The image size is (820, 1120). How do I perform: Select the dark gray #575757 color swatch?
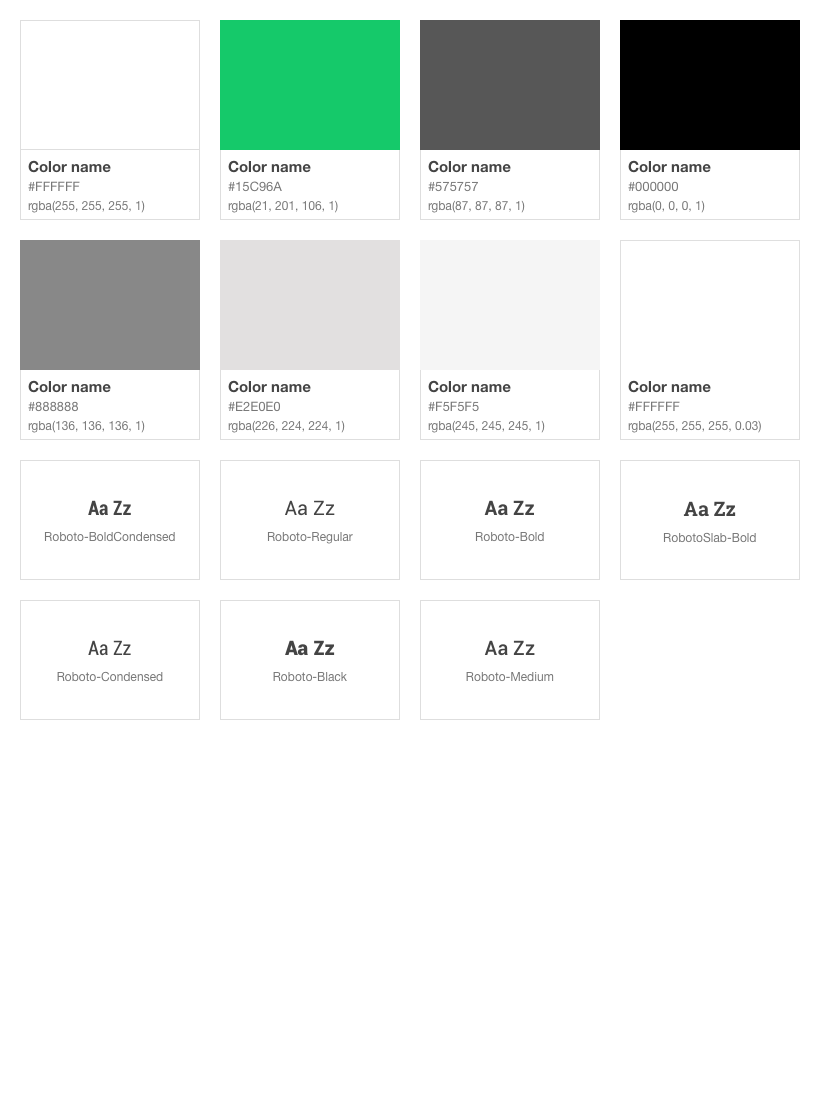point(510,85)
